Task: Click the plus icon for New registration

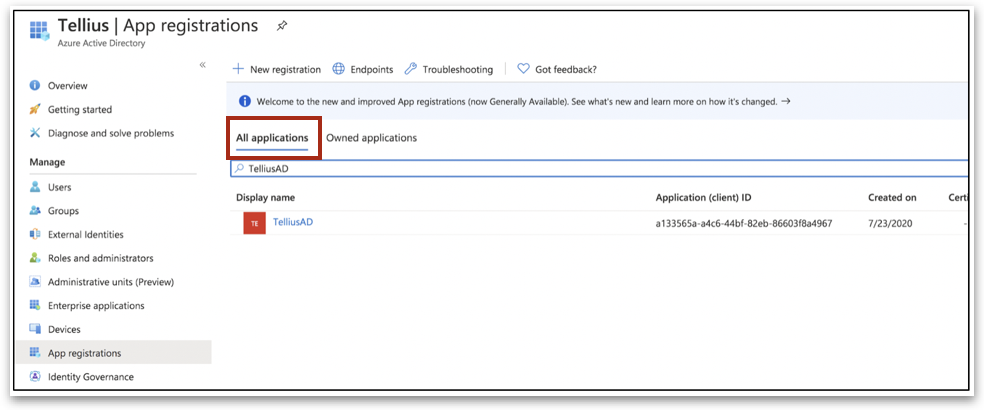Action: tap(238, 69)
